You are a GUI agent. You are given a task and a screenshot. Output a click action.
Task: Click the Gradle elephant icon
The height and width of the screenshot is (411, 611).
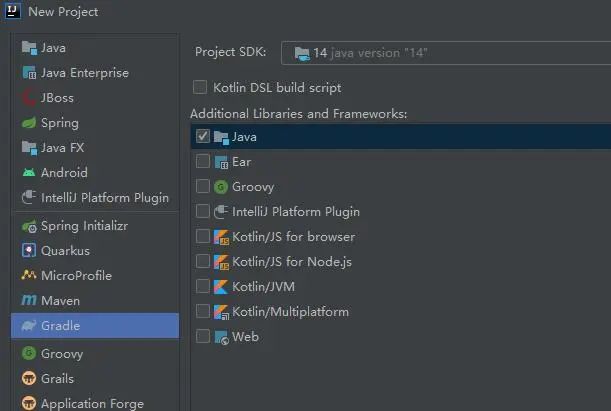pos(29,325)
